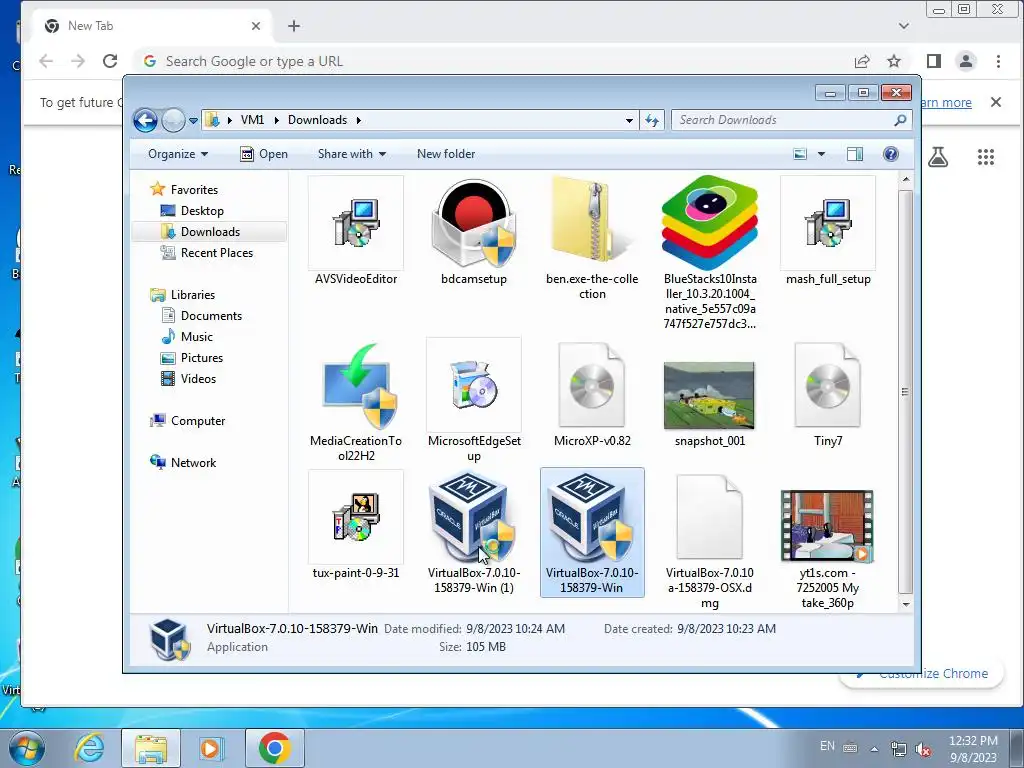Screen dimensions: 1024x768
Task: Select the snapshot_001 image thumbnail
Action: pyautogui.click(x=710, y=402)
